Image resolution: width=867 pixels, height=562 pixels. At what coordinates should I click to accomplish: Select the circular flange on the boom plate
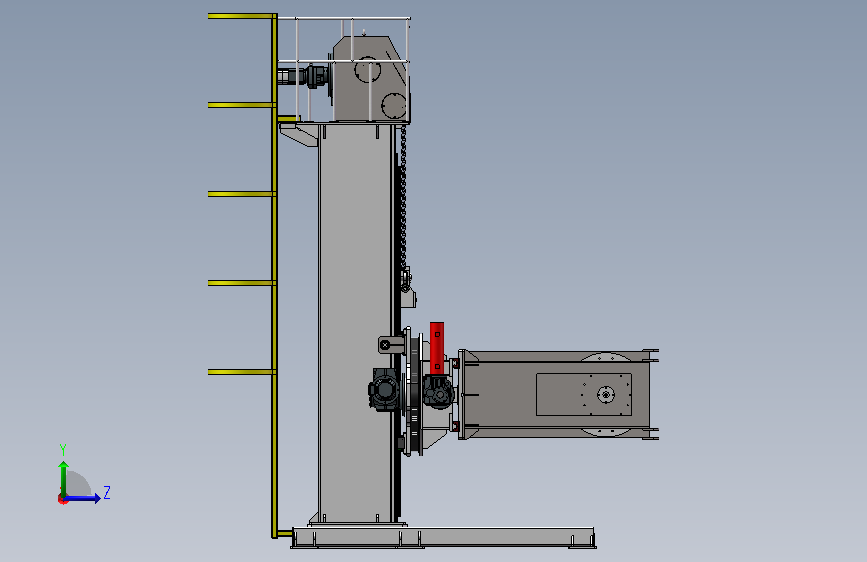point(606,394)
